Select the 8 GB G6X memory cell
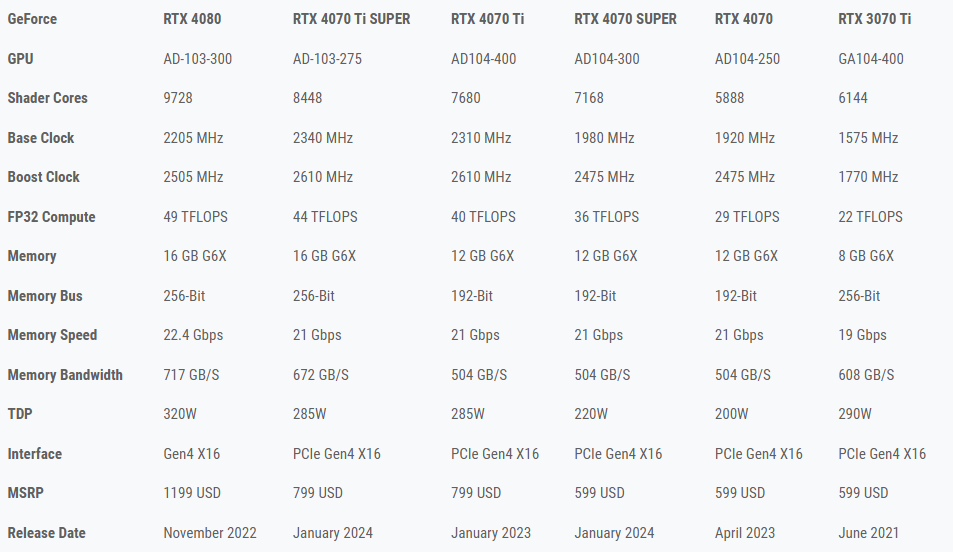953x552 pixels. click(x=866, y=256)
